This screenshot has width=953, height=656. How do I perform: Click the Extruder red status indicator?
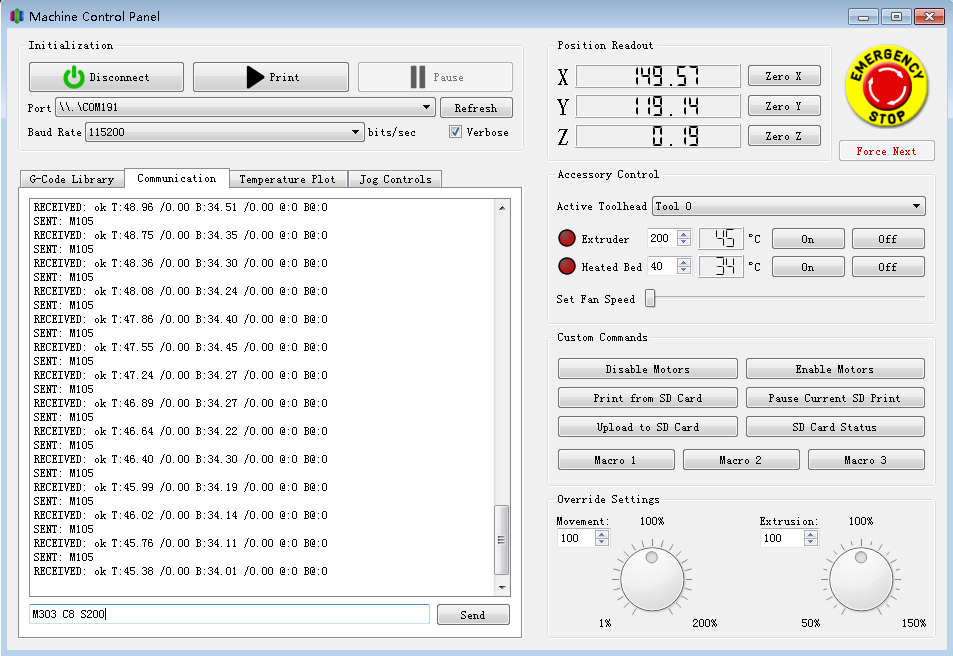(566, 238)
